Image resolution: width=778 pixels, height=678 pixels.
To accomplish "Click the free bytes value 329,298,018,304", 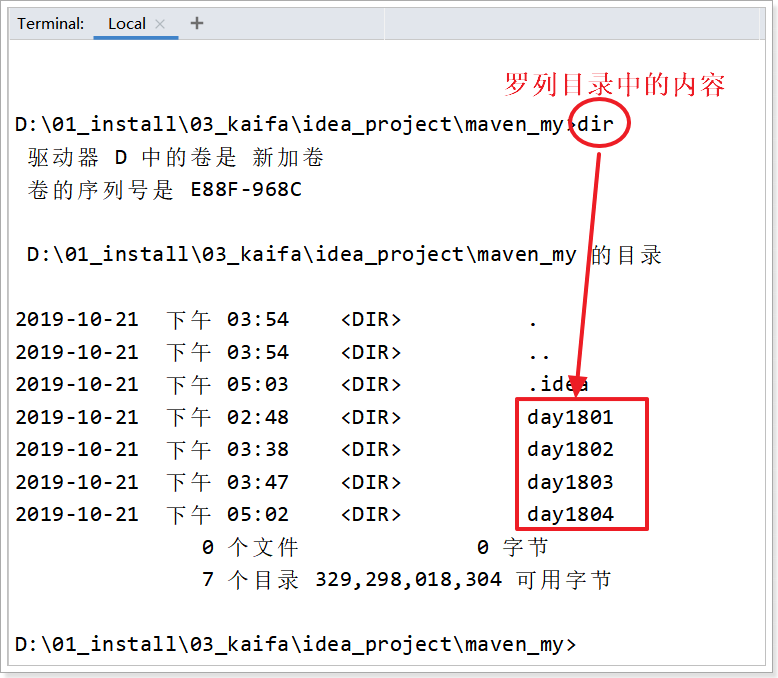I will point(409,580).
